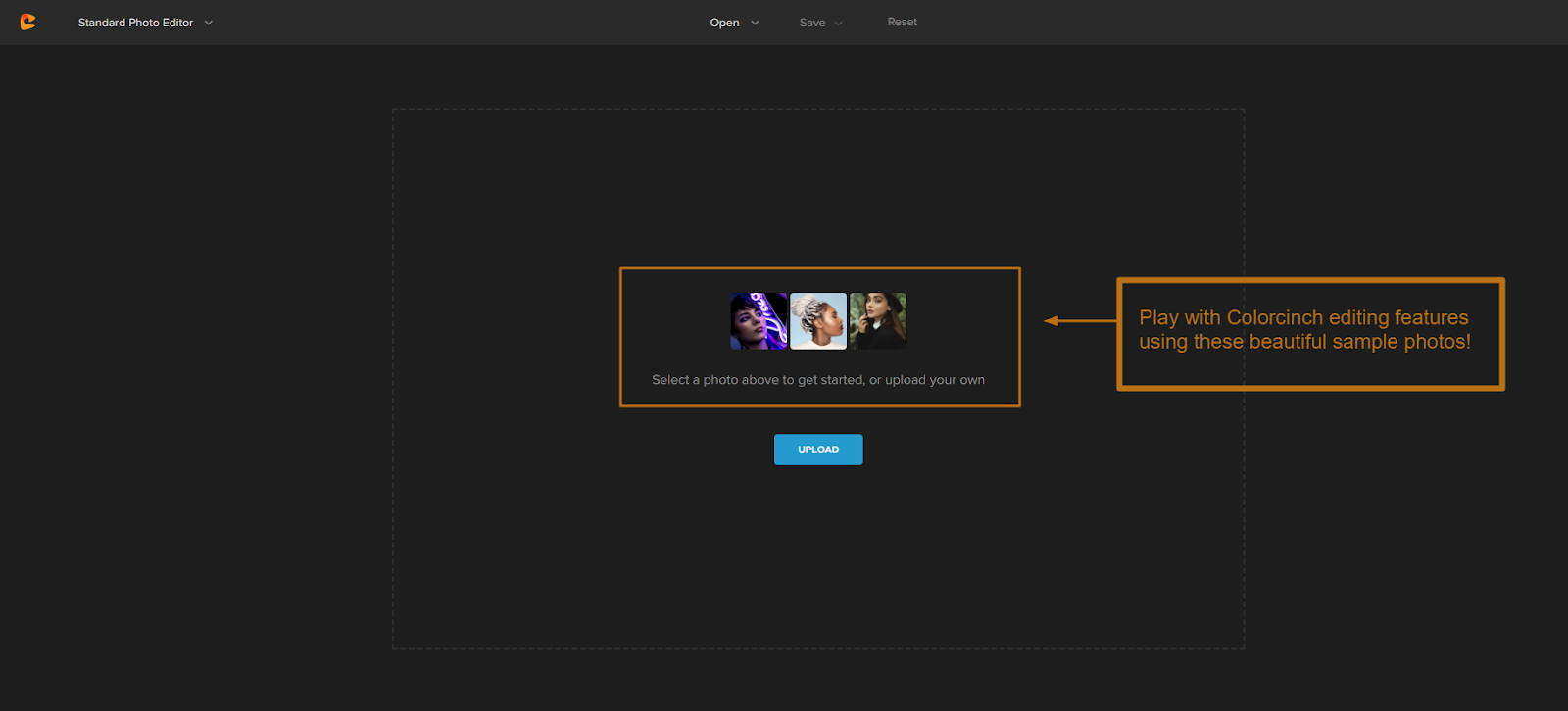Click 'Play with Colorcinch editing features' callout line
The height and width of the screenshot is (711, 1568).
tap(1303, 317)
